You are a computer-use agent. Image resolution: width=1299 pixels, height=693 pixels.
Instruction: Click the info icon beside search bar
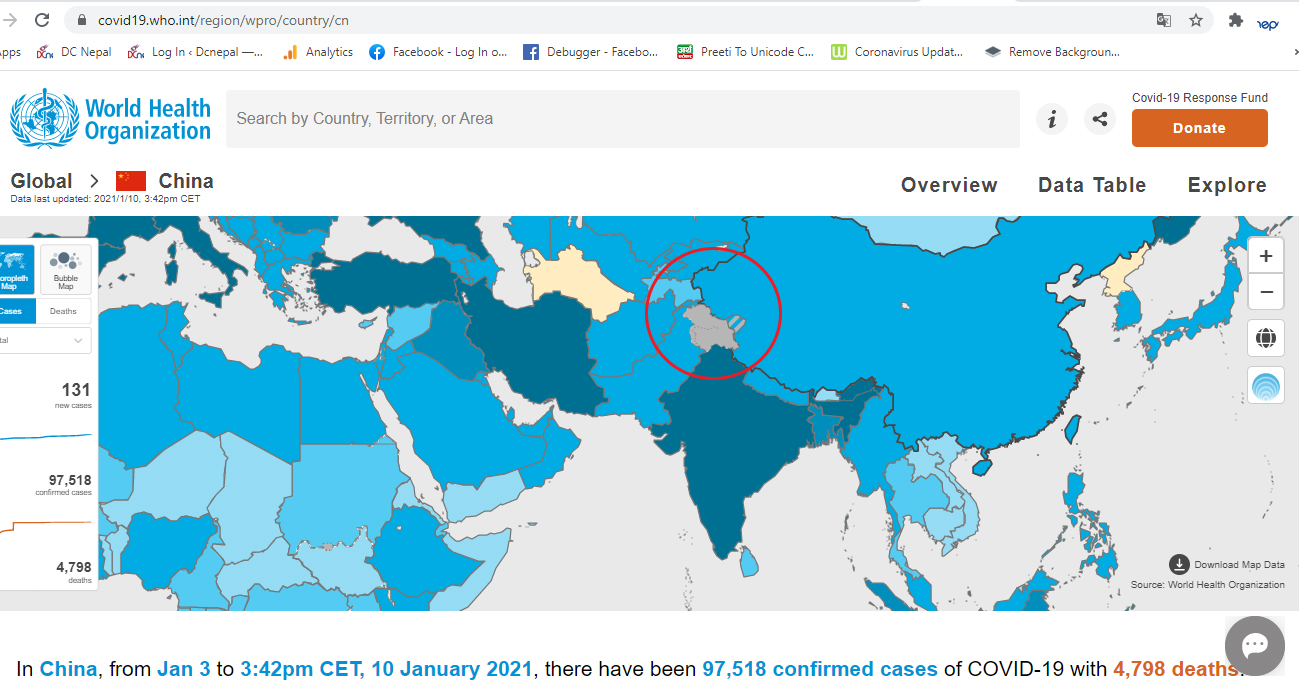1051,119
